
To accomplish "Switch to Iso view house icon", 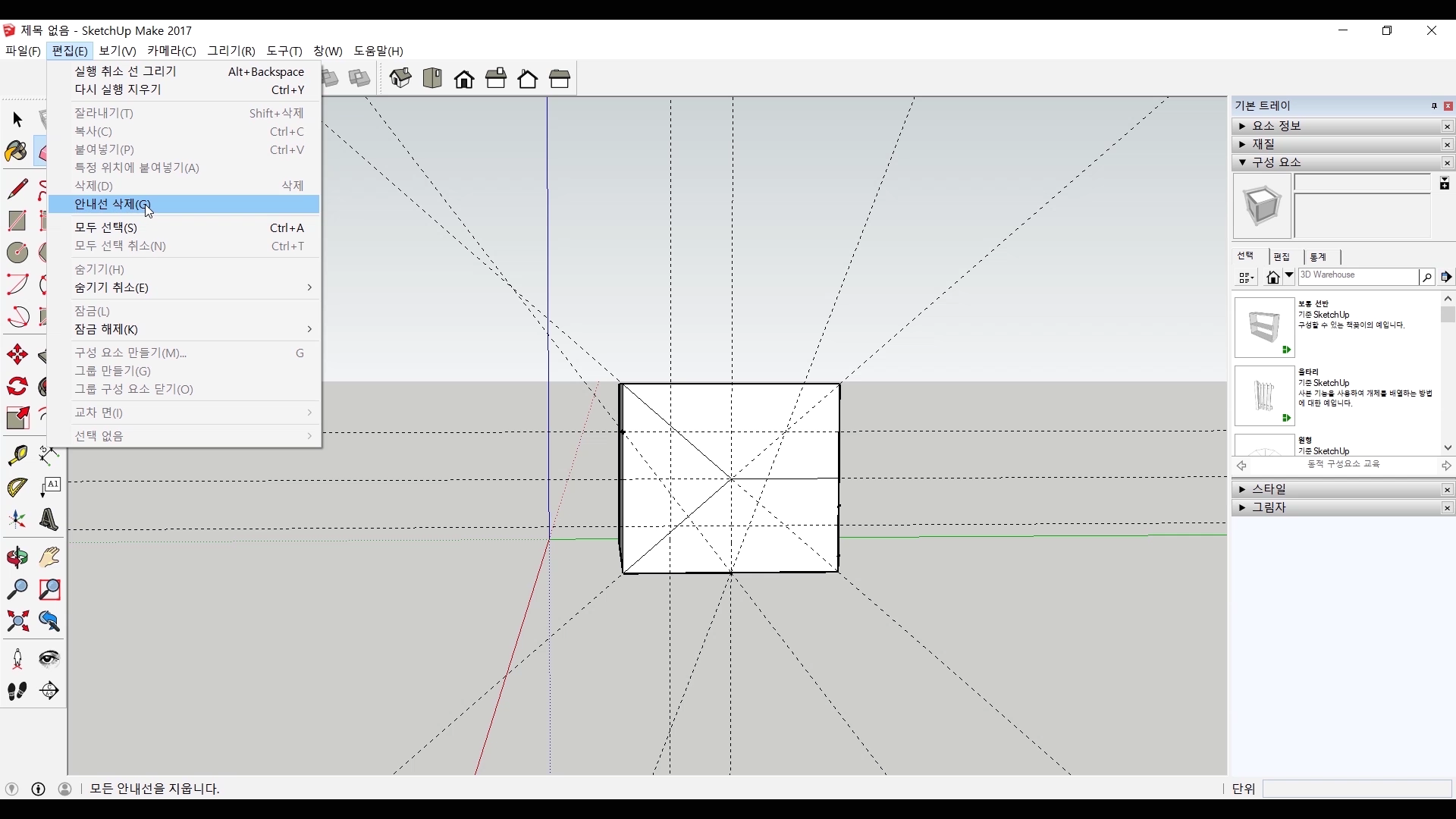I will click(x=400, y=78).
